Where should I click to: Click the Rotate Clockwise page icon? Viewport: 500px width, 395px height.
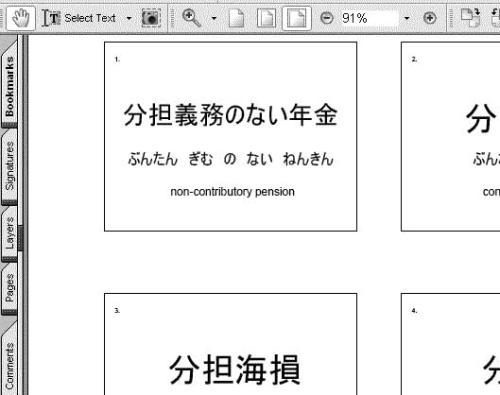pos(470,18)
